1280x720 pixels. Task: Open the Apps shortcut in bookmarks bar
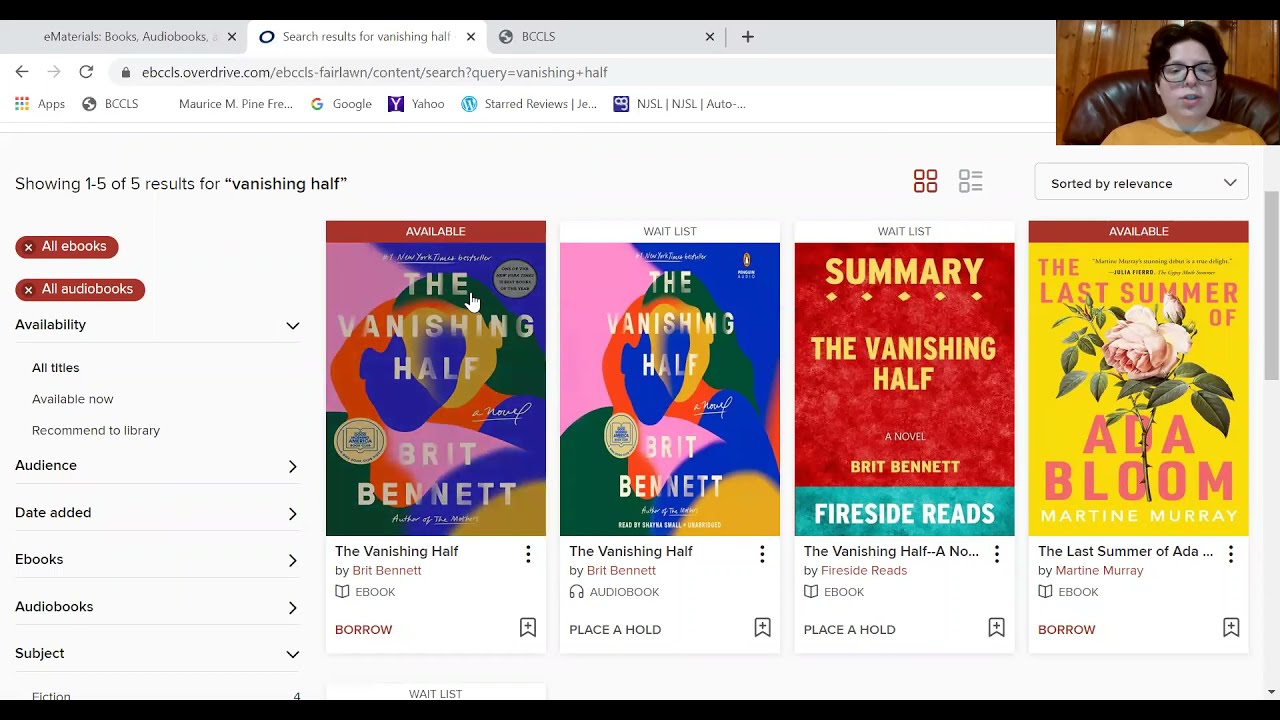(40, 104)
